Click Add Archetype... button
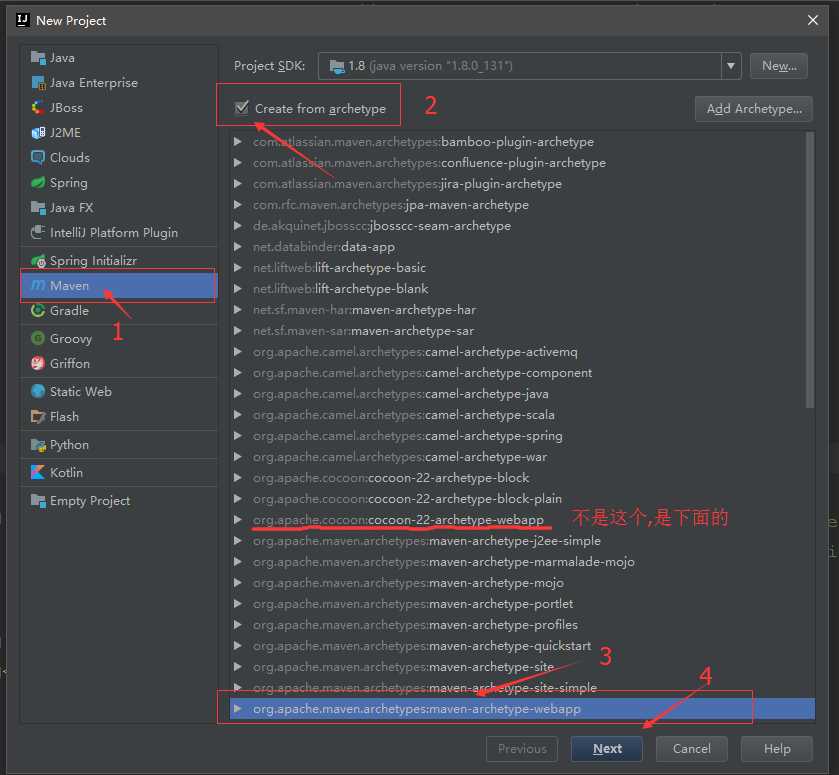This screenshot has width=839, height=775. pyautogui.click(x=754, y=109)
